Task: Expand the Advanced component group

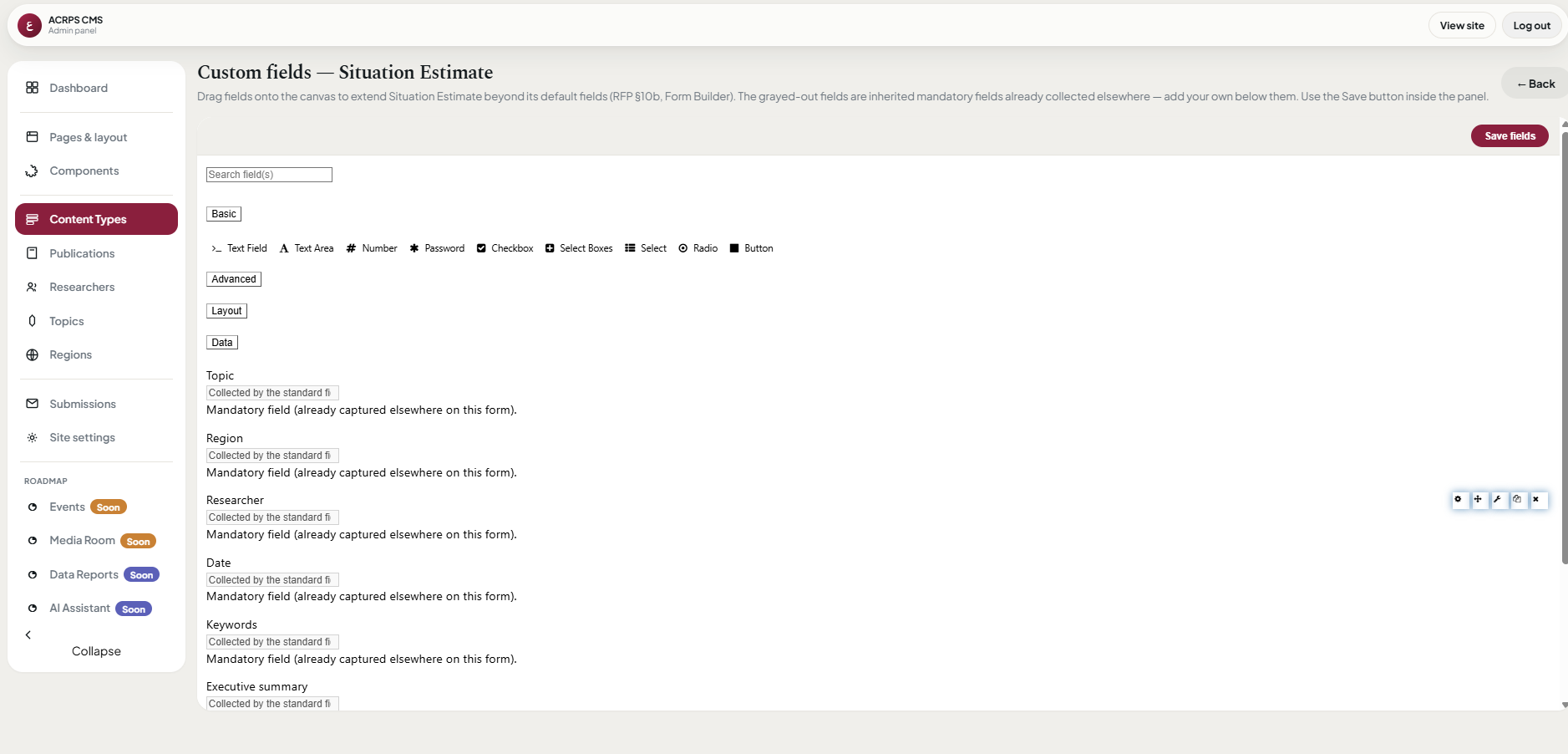Action: pyautogui.click(x=234, y=279)
